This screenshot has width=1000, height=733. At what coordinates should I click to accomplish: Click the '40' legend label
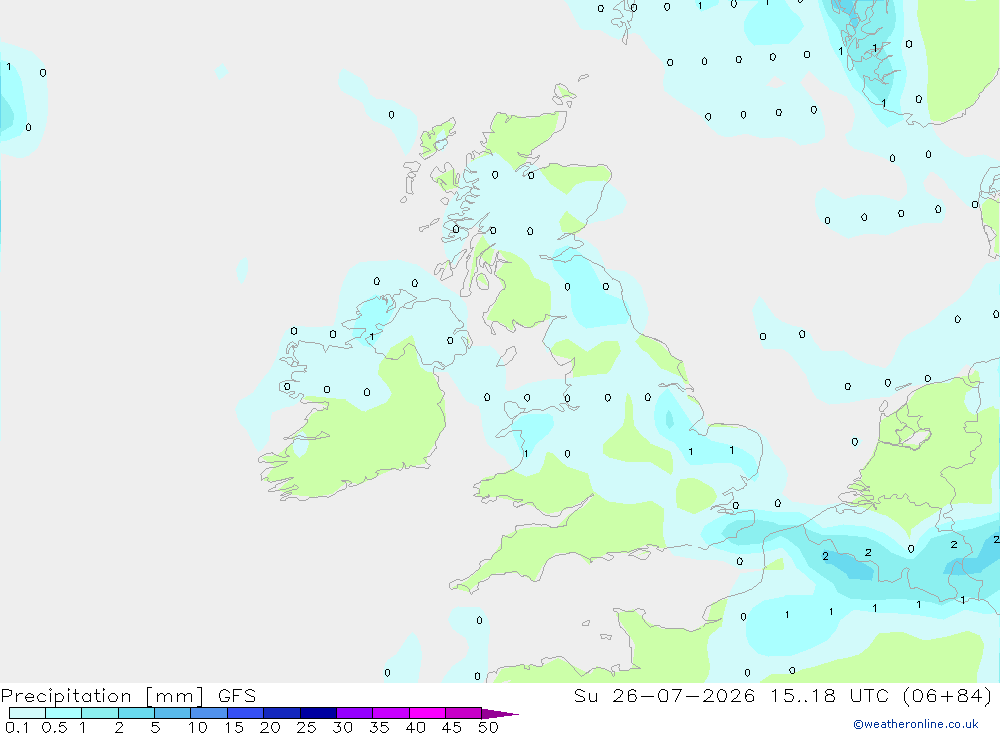tap(416, 727)
